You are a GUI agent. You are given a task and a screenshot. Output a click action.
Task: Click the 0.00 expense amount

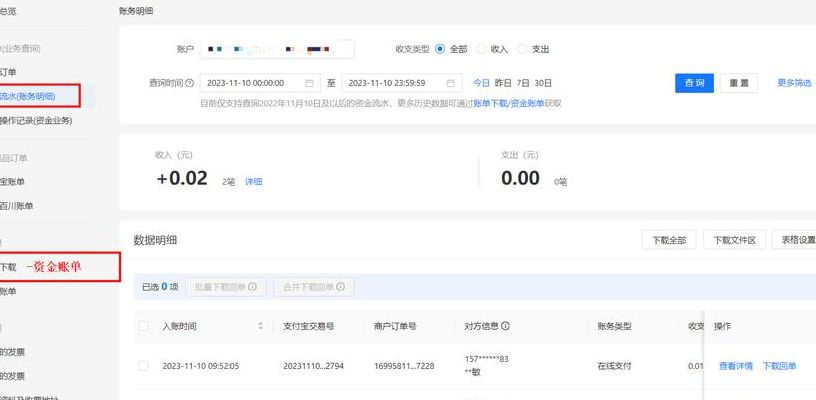tap(520, 178)
